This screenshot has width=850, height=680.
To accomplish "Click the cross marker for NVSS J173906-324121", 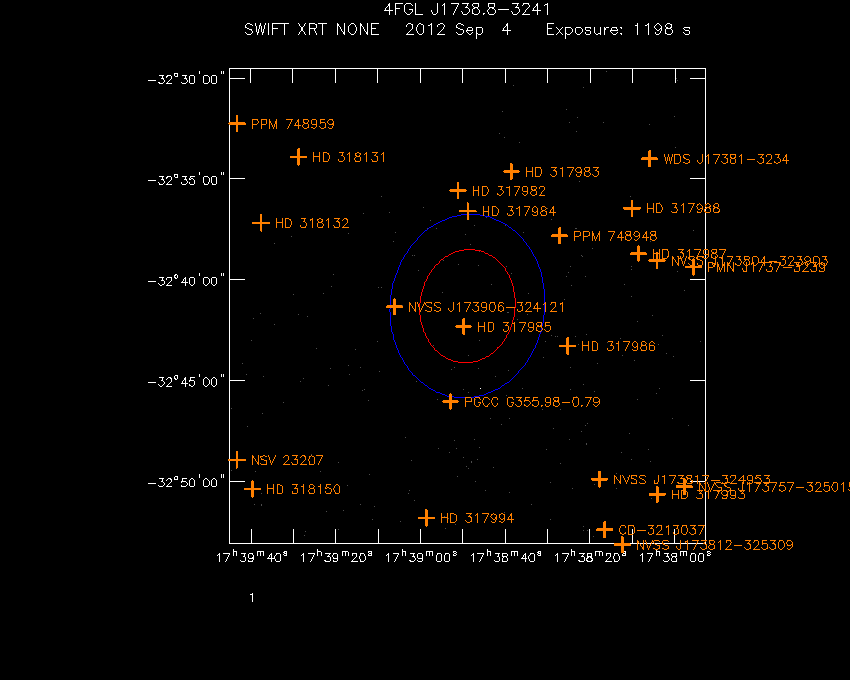I will (394, 307).
